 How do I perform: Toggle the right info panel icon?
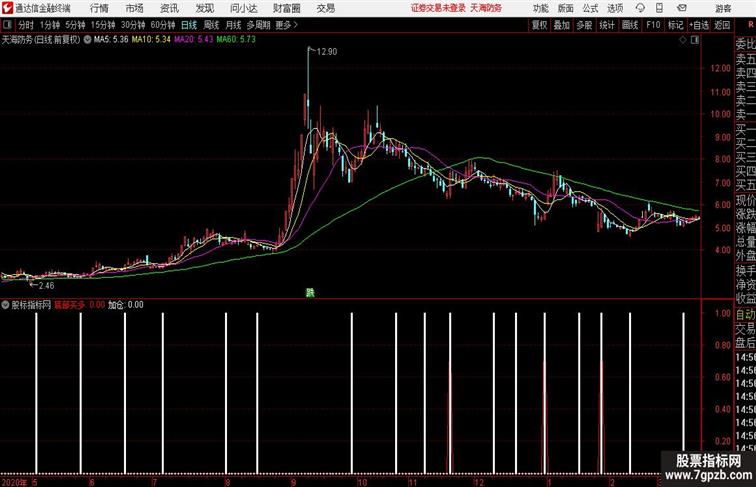695,40
